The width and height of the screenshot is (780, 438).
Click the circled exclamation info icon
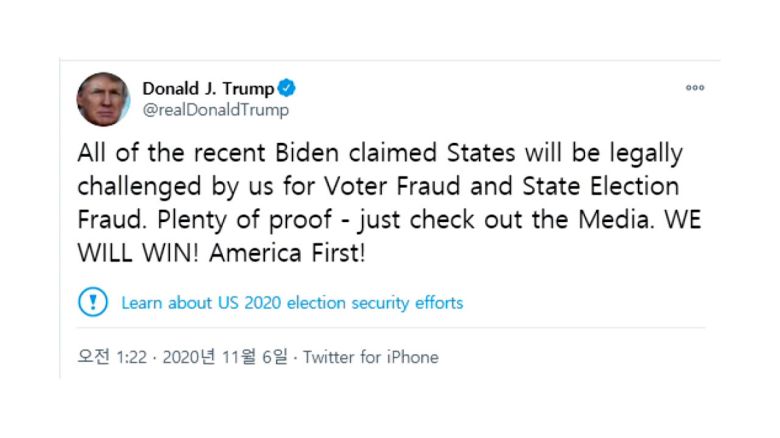(x=93, y=302)
